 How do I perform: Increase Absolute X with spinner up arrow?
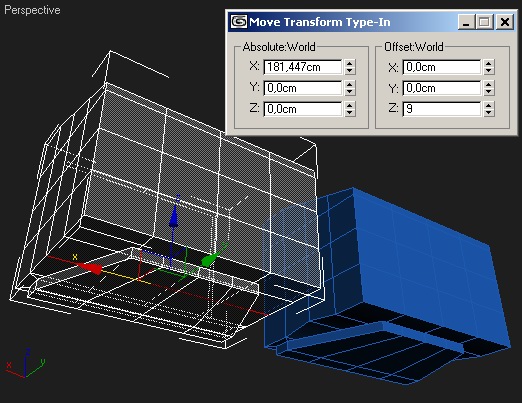click(350, 63)
